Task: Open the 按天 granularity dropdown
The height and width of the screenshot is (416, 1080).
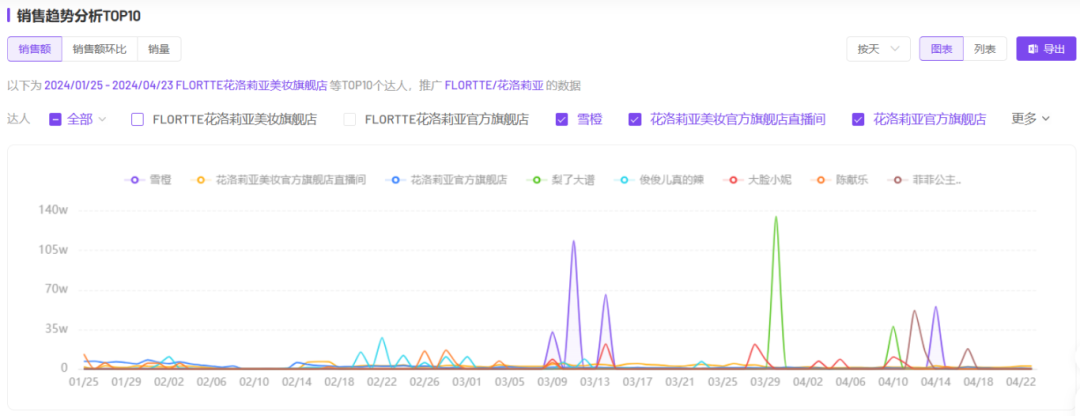Action: click(x=877, y=49)
